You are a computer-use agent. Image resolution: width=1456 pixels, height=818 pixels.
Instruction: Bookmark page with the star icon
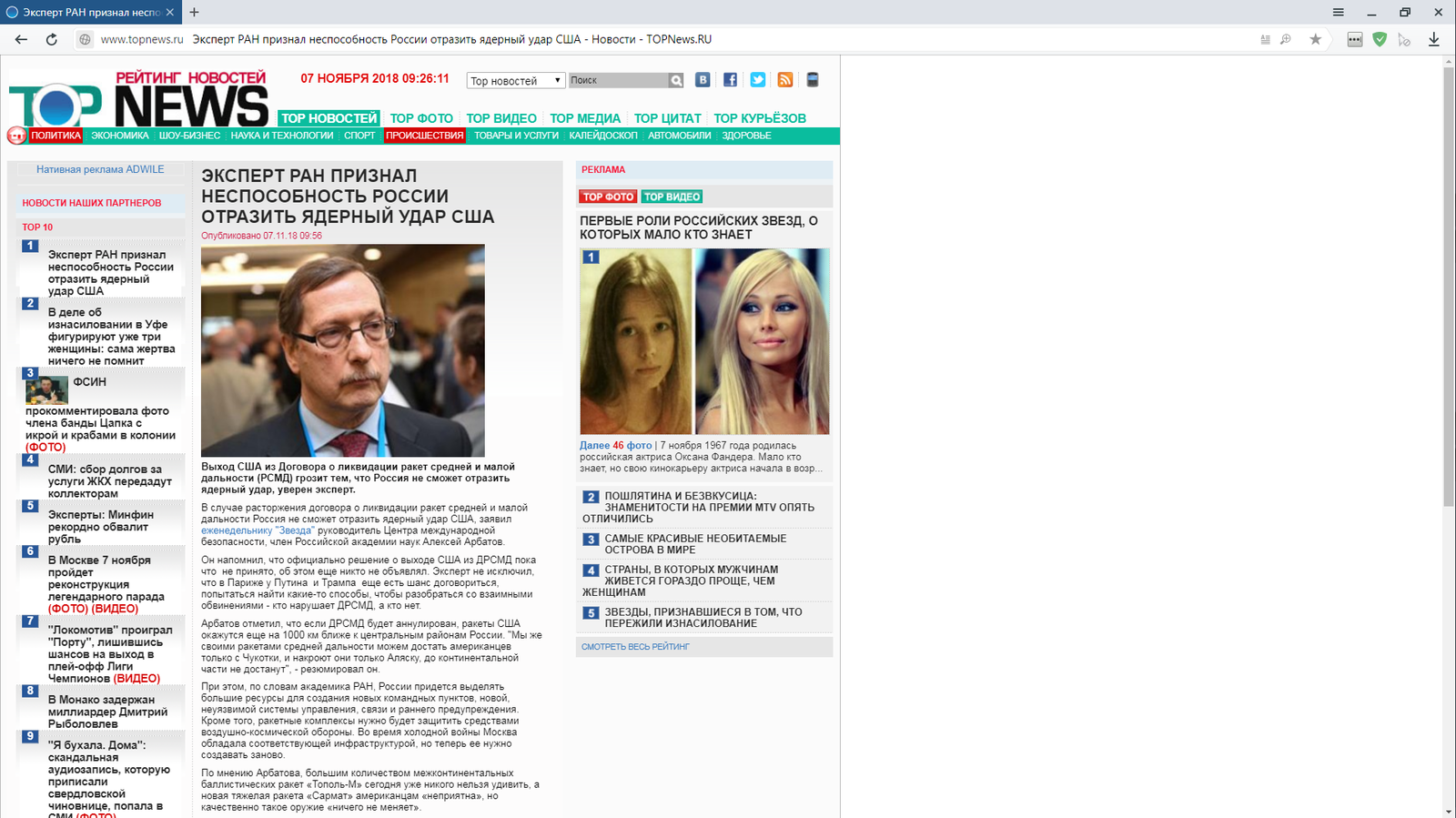[x=1315, y=39]
